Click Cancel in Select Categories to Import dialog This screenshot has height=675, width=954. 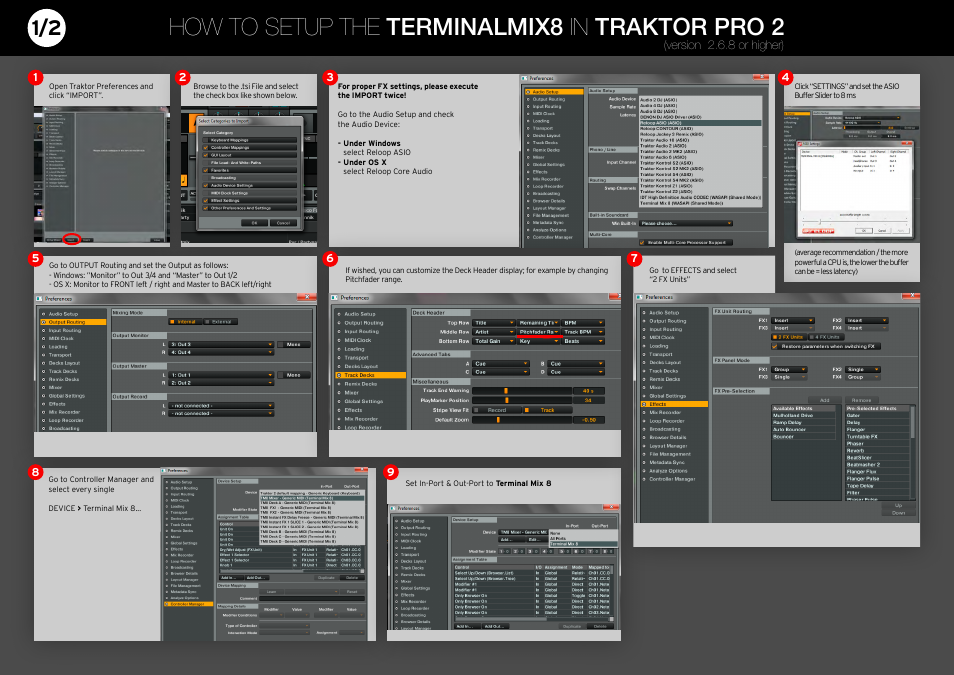pos(284,223)
